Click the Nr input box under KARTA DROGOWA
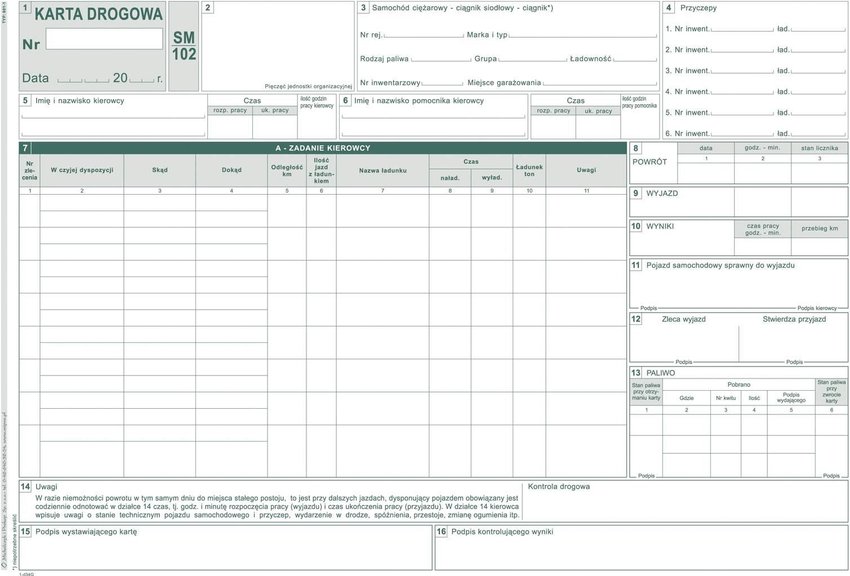This screenshot has height=576, width=850. (104, 39)
